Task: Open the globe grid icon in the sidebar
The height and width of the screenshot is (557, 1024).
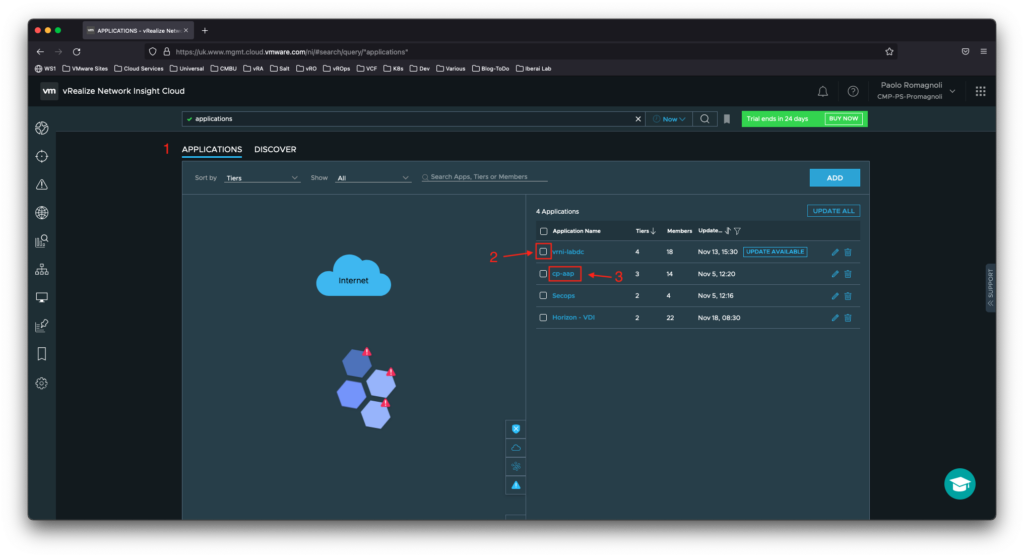Action: (42, 213)
